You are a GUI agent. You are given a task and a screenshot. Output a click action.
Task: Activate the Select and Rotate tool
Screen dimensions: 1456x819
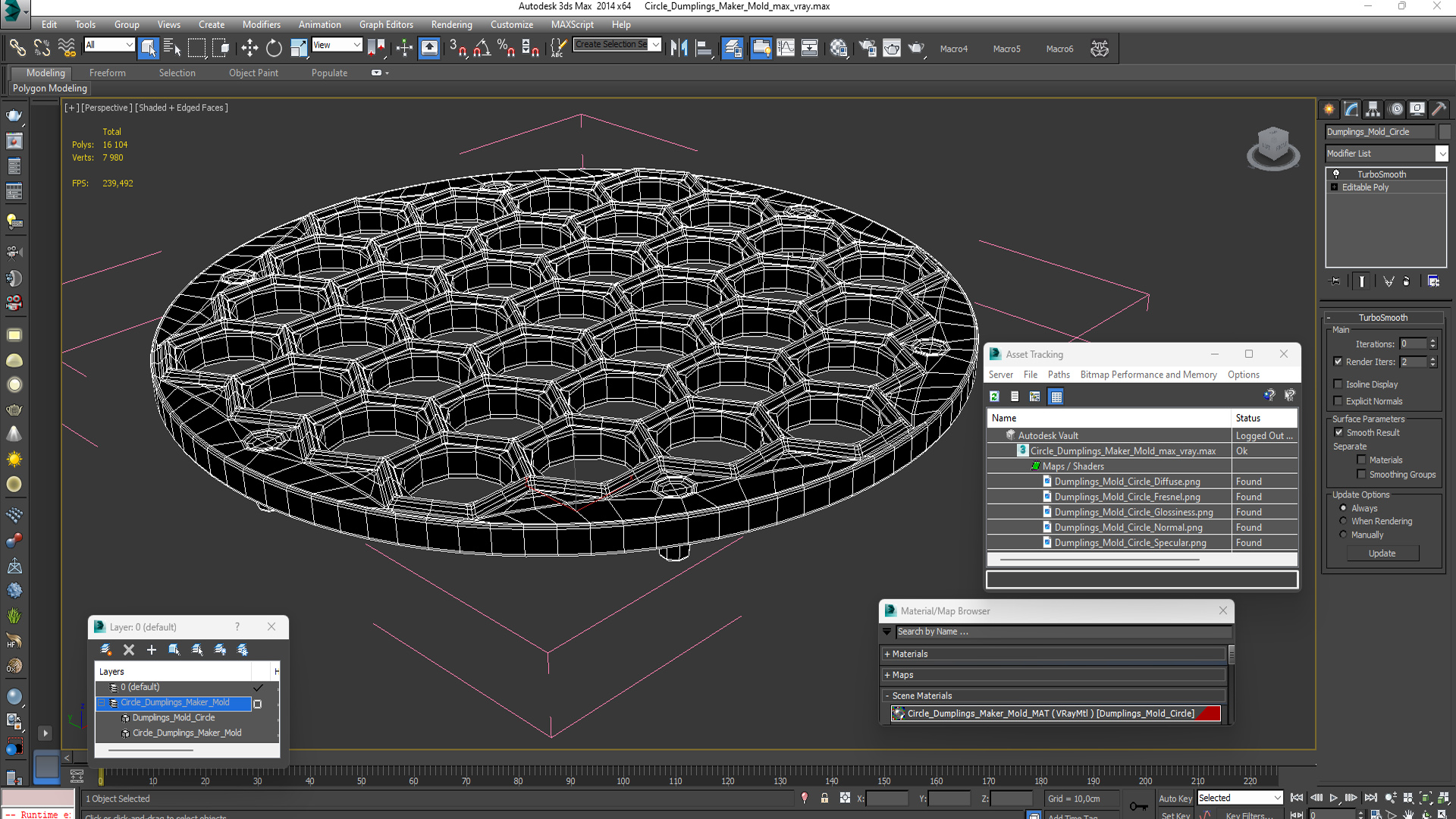point(274,48)
